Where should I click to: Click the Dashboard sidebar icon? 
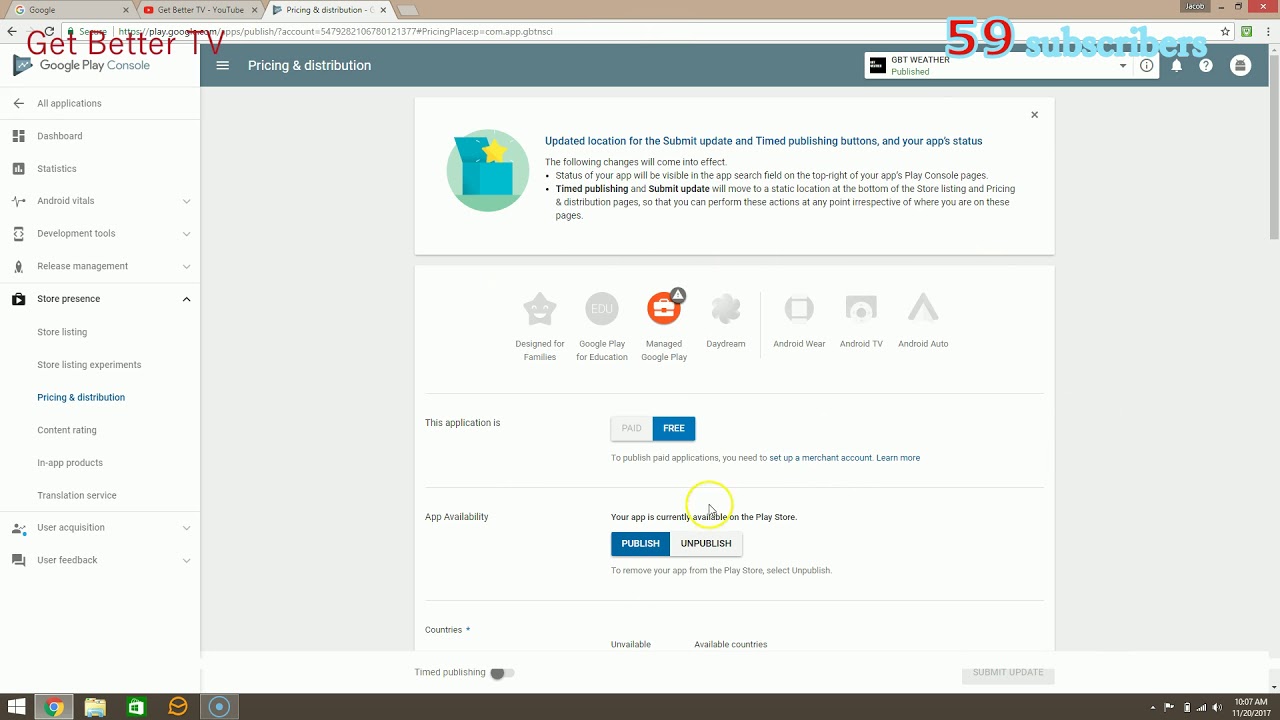18,136
